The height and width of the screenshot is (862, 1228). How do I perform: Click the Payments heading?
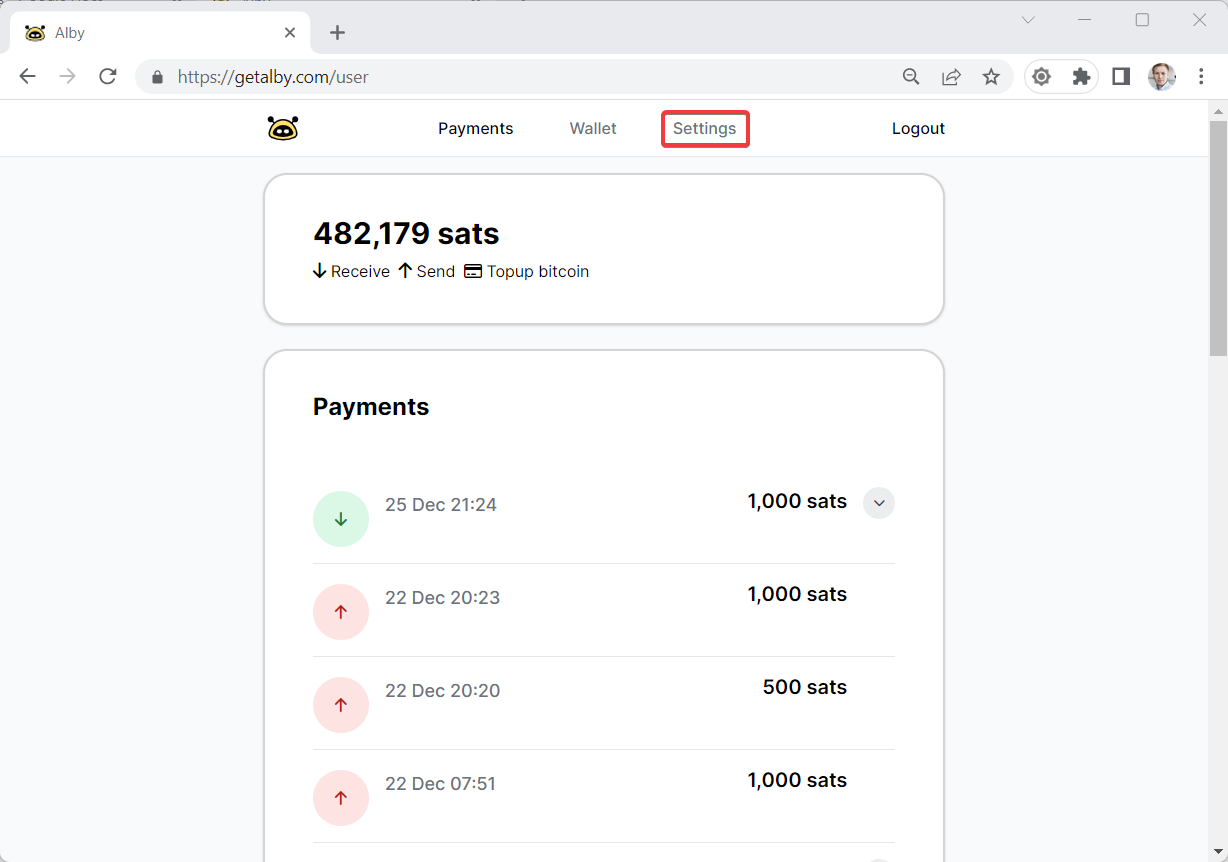pyautogui.click(x=371, y=407)
